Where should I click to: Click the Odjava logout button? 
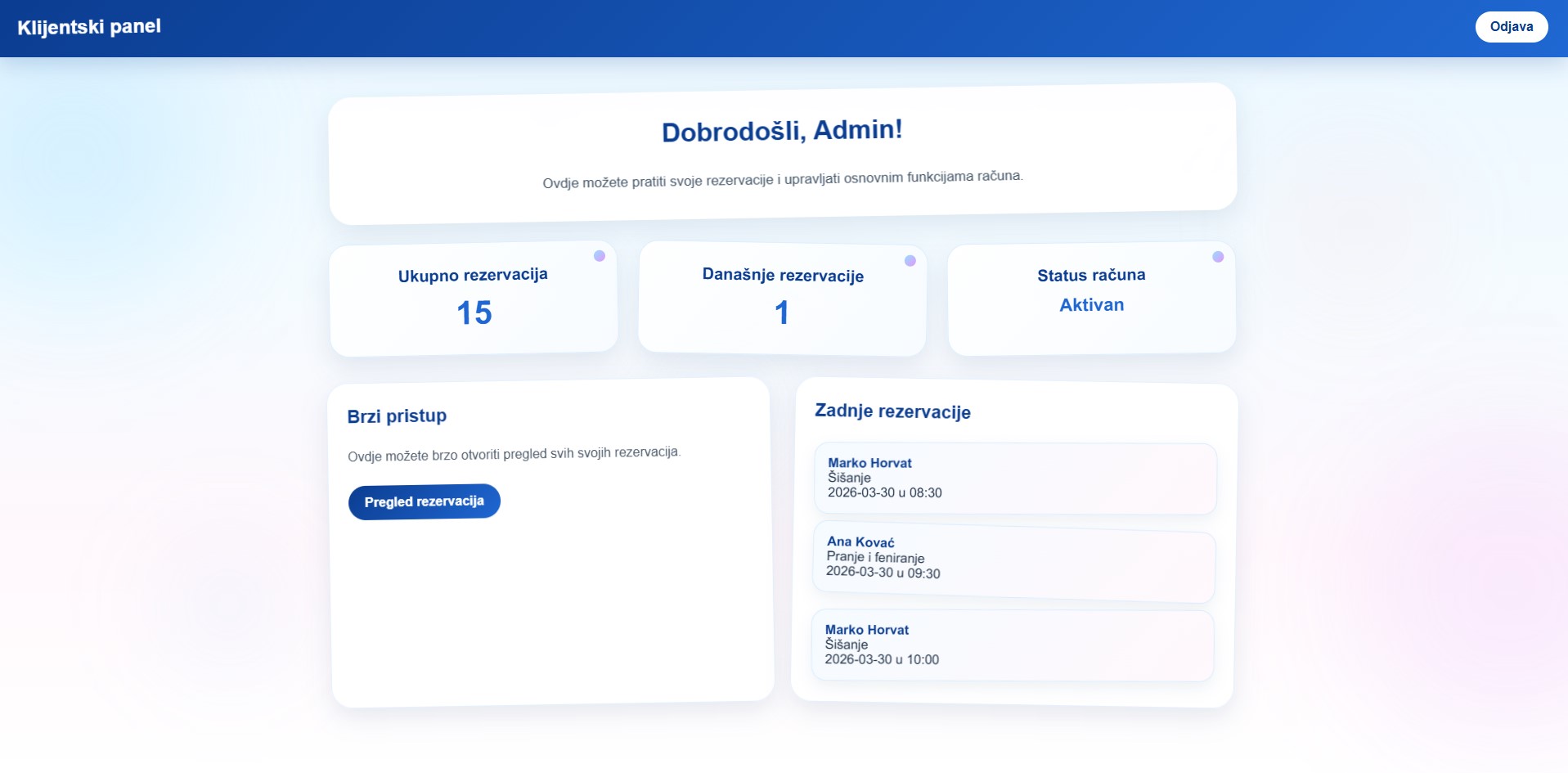[1511, 27]
